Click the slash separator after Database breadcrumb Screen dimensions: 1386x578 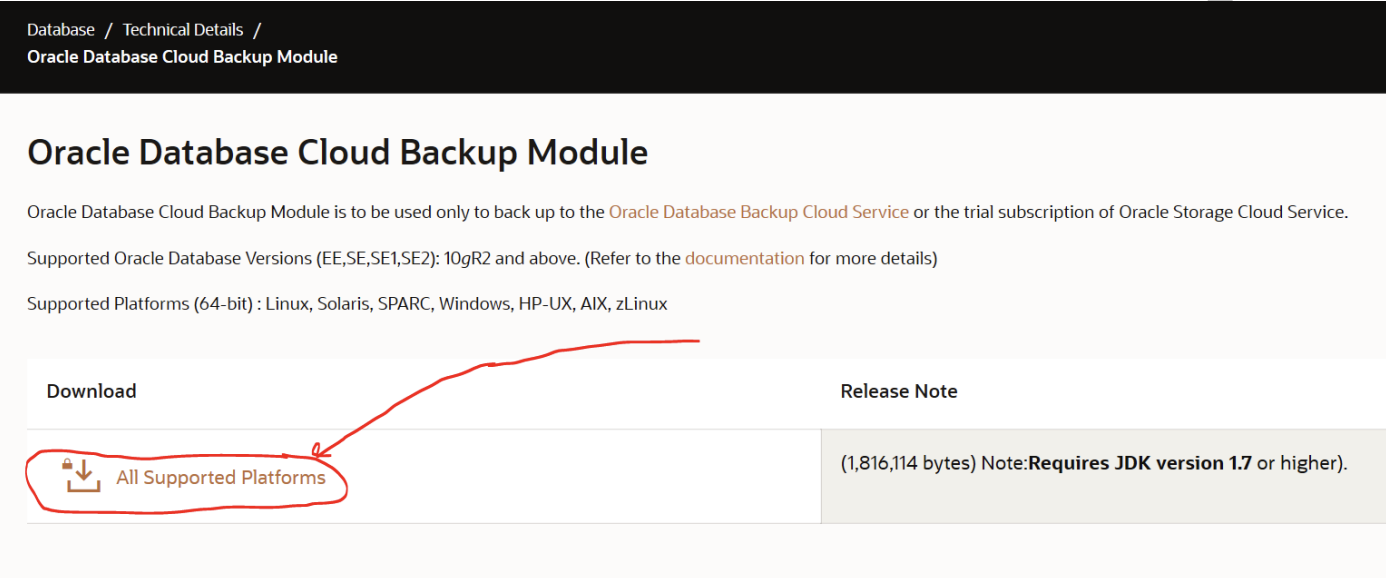click(x=109, y=30)
